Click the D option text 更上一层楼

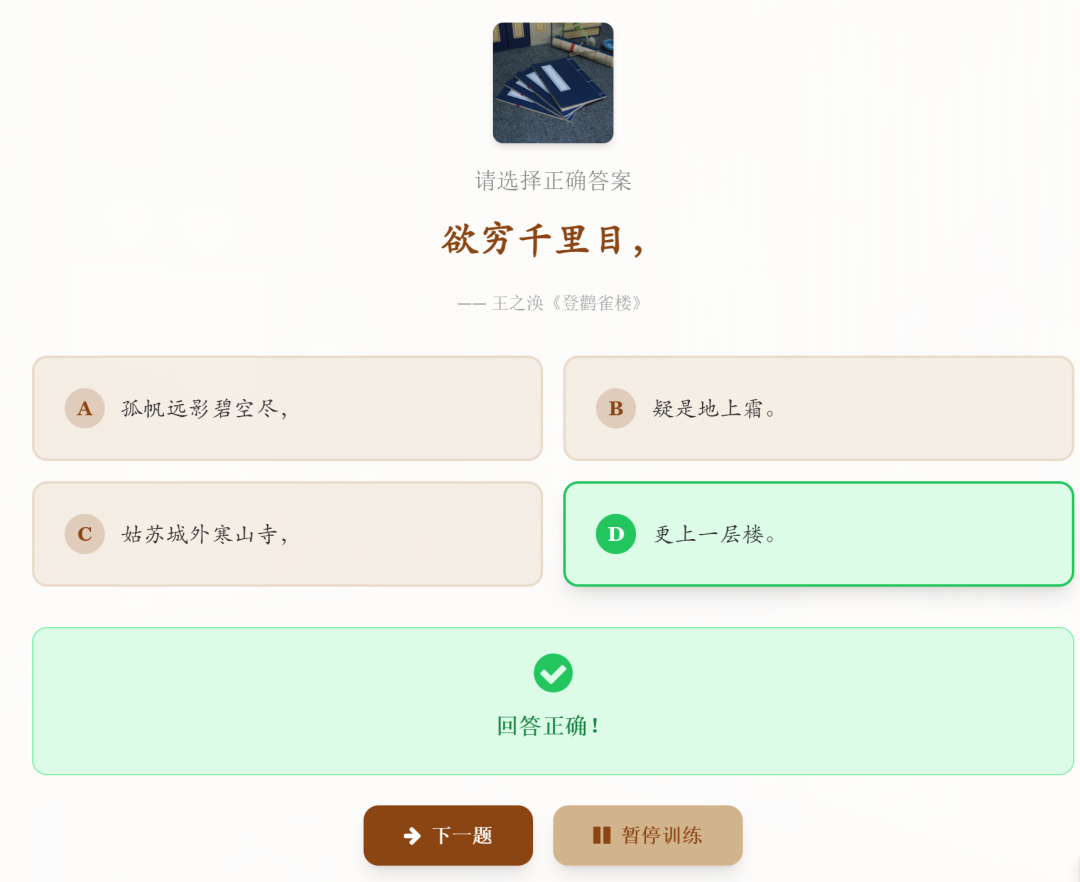click(x=712, y=533)
